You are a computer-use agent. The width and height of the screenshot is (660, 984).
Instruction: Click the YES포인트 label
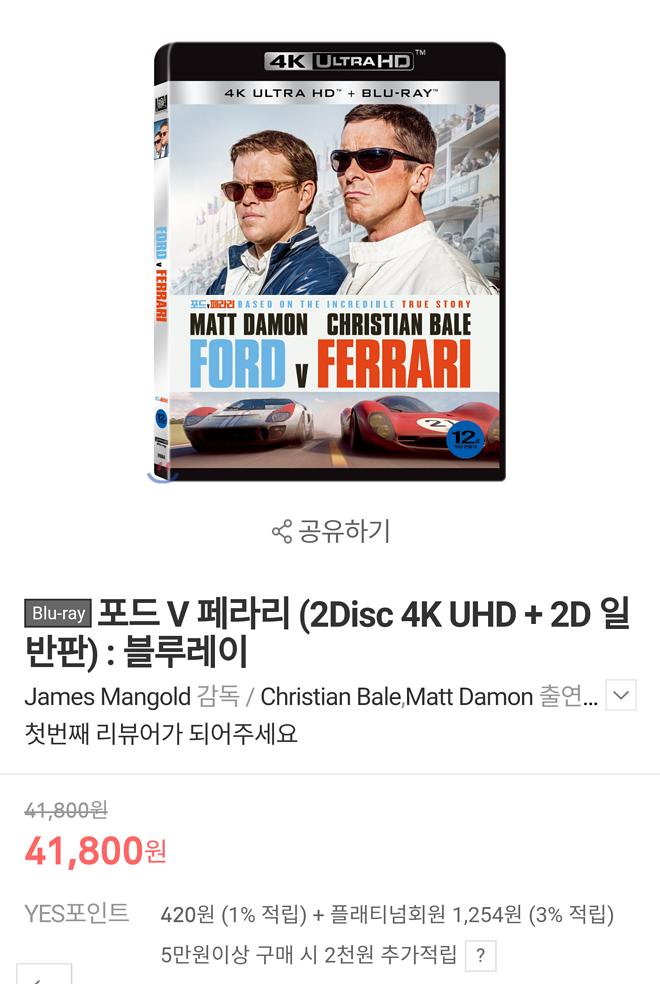[x=77, y=913]
